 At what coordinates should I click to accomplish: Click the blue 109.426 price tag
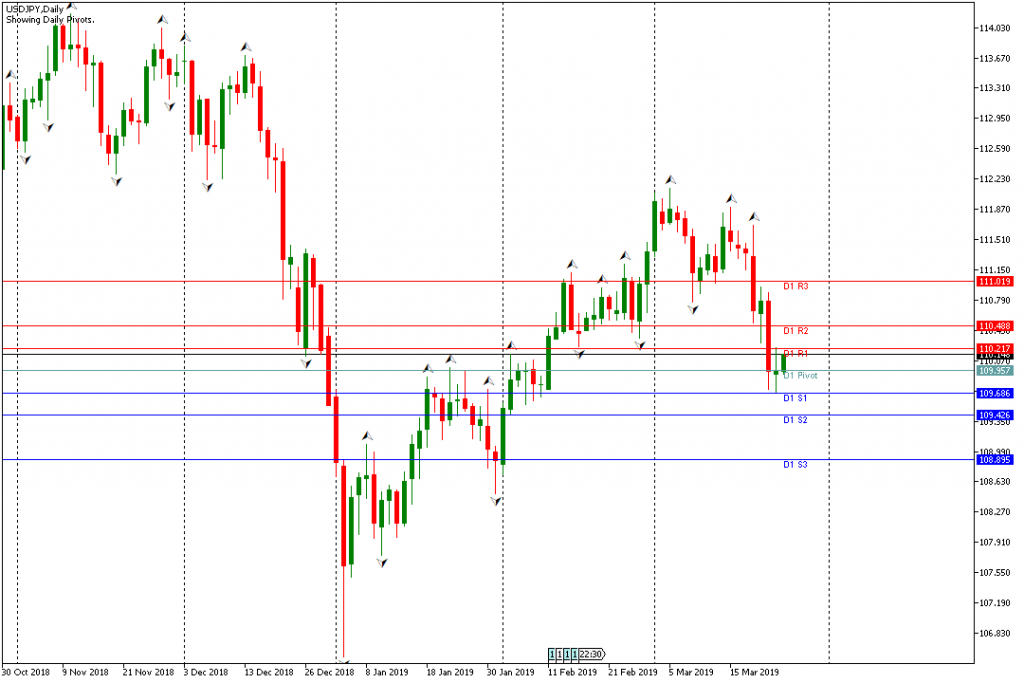pos(997,415)
